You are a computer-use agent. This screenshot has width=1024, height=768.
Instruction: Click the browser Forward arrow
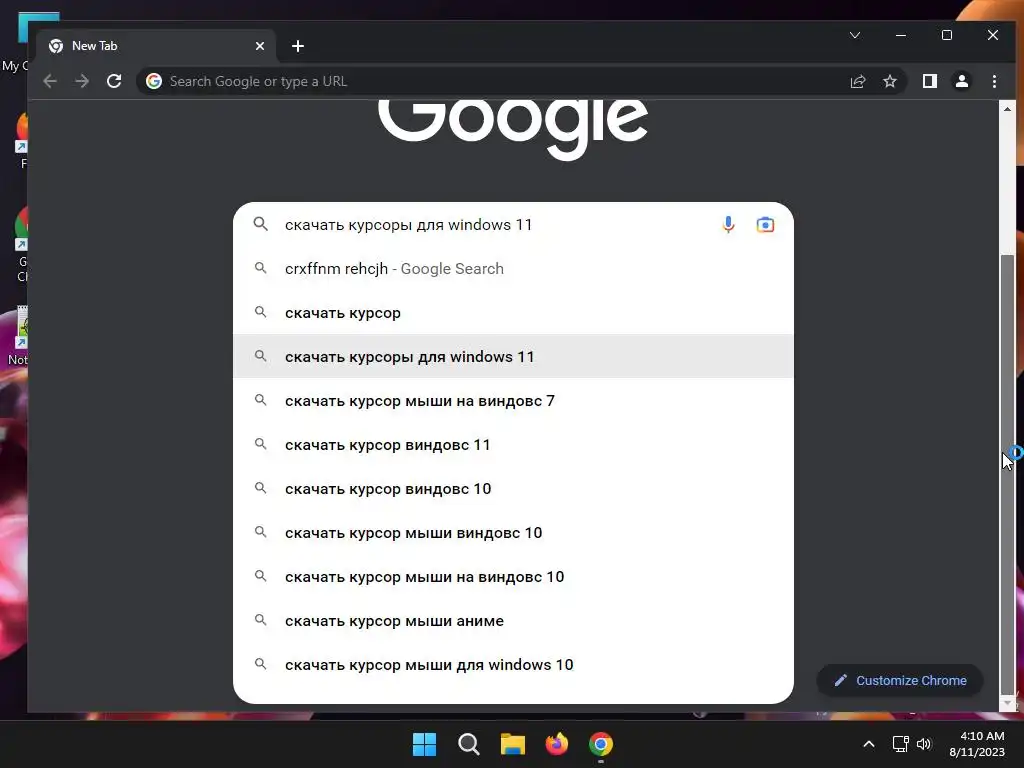[x=82, y=81]
